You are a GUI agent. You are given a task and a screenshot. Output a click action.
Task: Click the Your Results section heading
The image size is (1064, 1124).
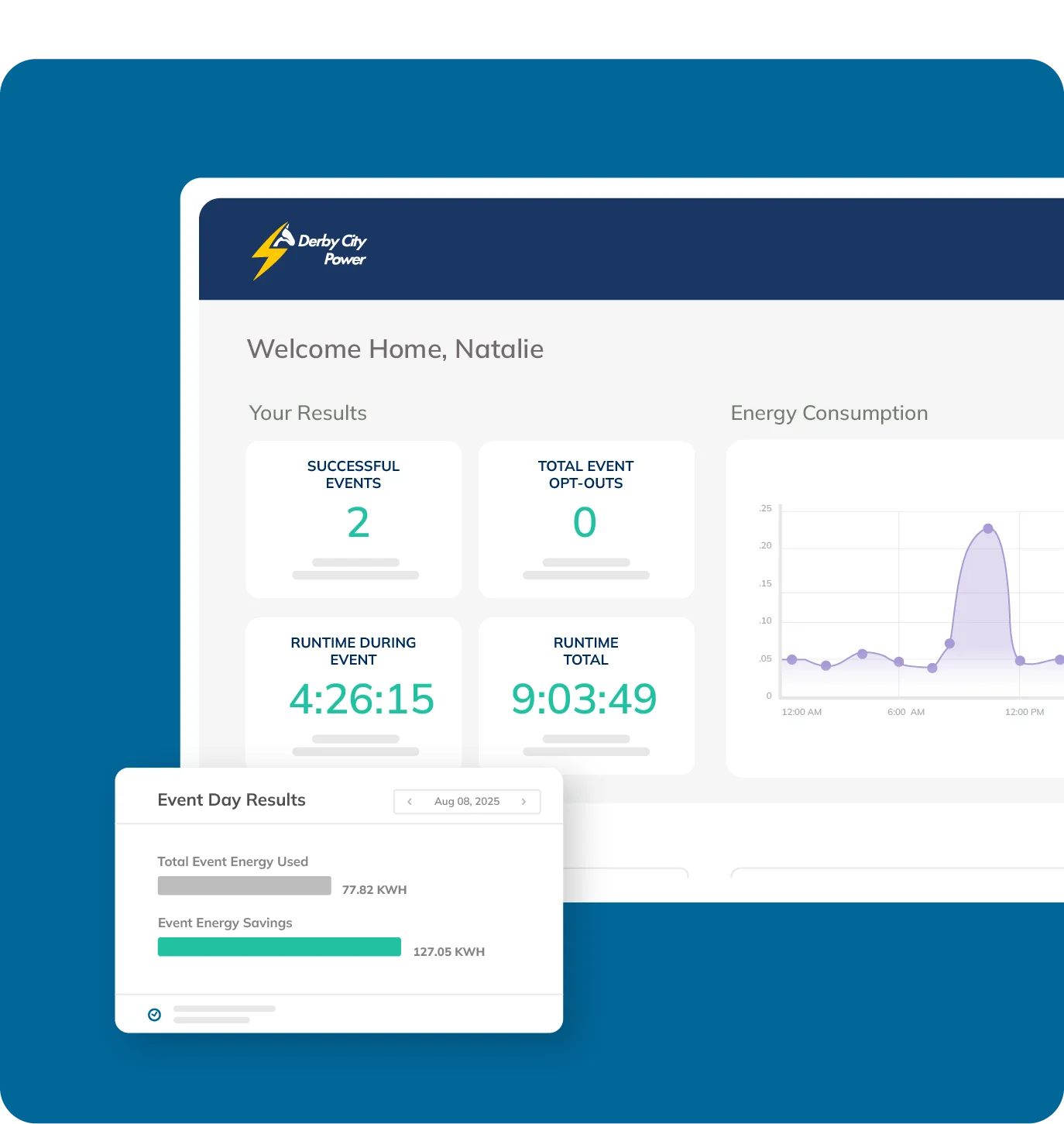(307, 413)
